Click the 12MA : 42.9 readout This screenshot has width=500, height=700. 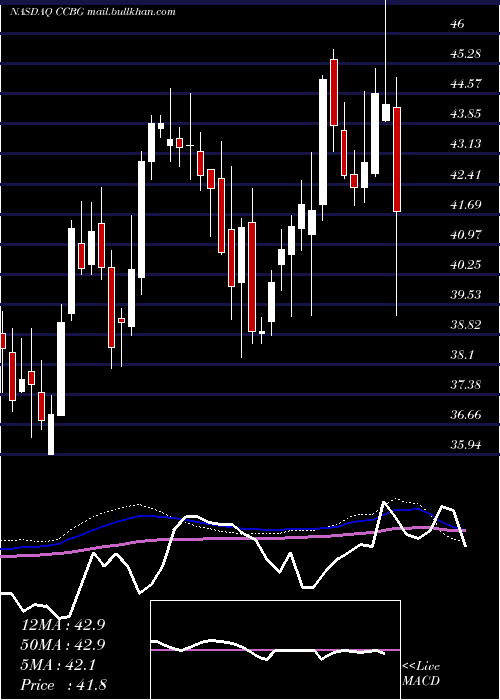pyautogui.click(x=63, y=625)
